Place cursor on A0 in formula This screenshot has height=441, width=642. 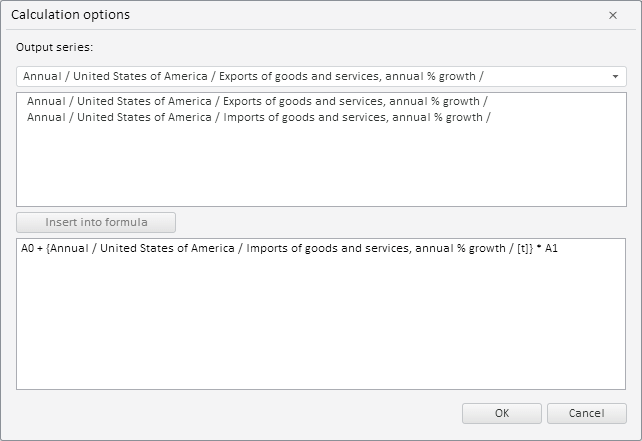[x=27, y=249]
